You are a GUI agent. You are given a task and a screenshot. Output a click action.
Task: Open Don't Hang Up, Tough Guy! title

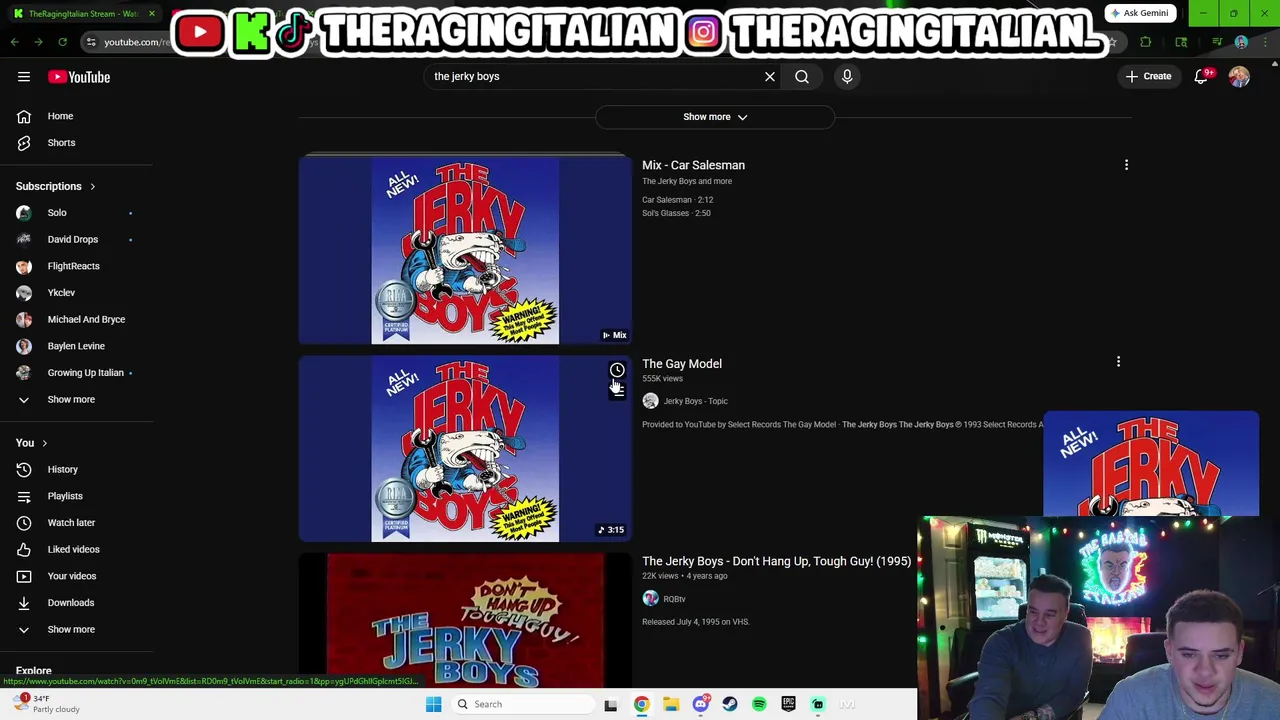point(776,561)
